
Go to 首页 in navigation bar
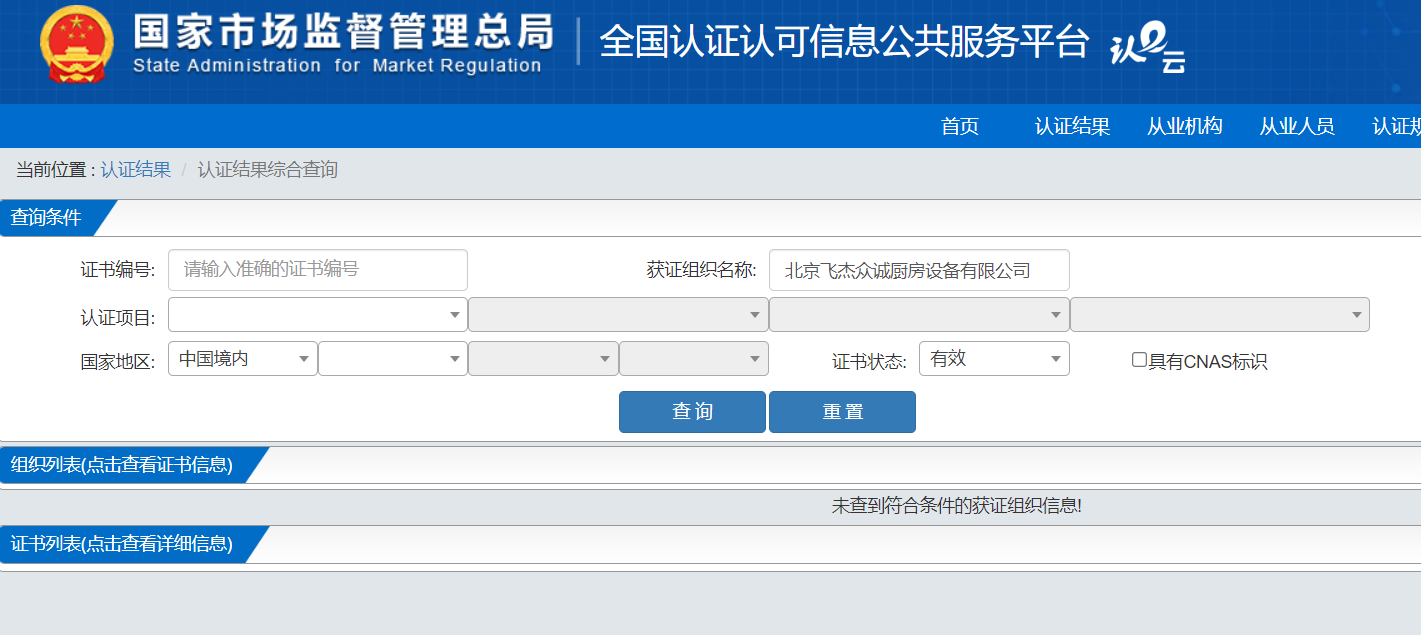pos(960,126)
